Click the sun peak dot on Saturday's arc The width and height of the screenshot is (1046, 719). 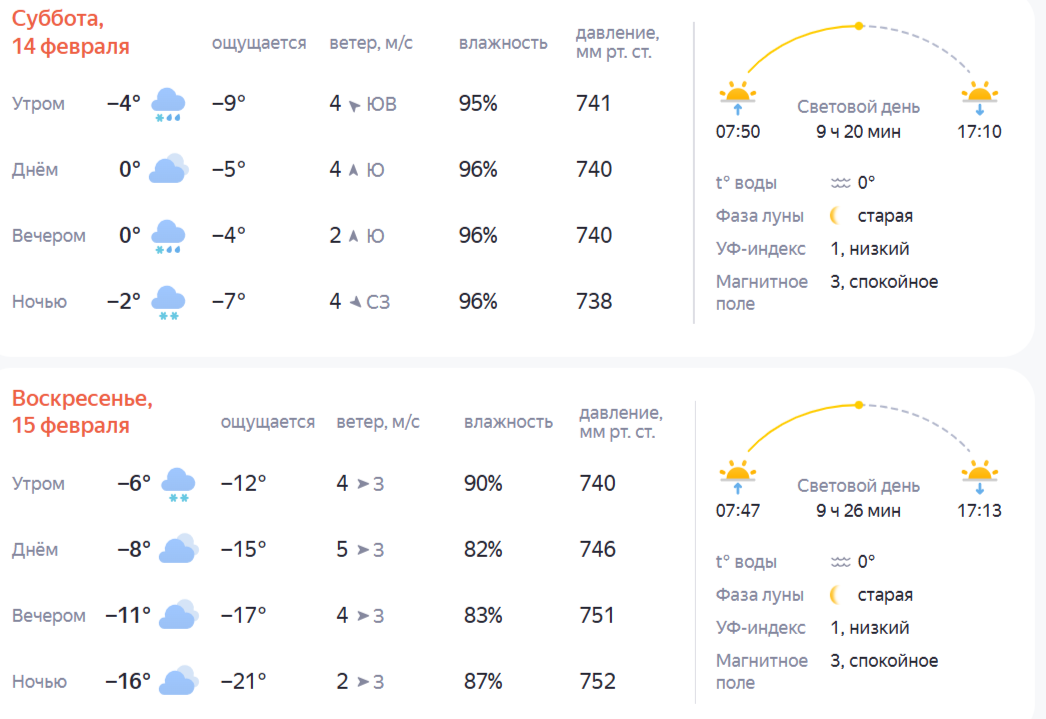point(858,26)
